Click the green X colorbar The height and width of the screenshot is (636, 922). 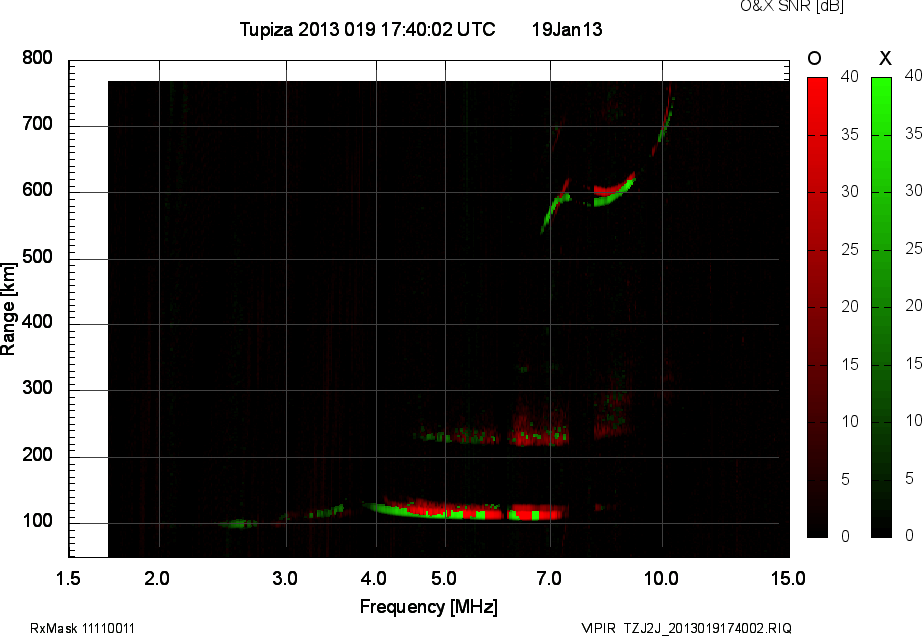click(x=881, y=307)
